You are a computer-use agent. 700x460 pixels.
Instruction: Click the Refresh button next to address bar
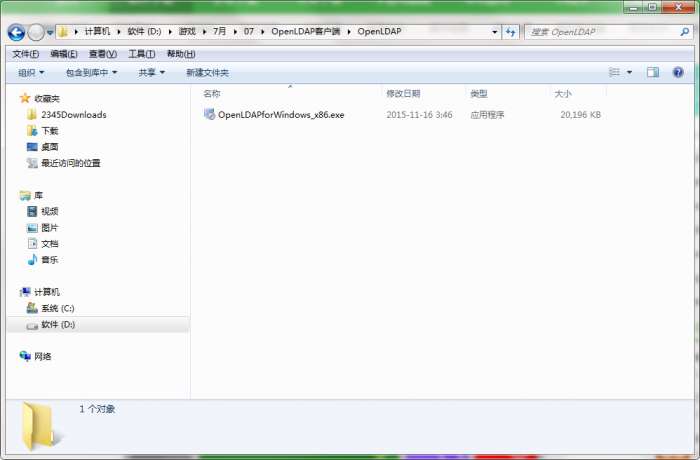click(511, 32)
